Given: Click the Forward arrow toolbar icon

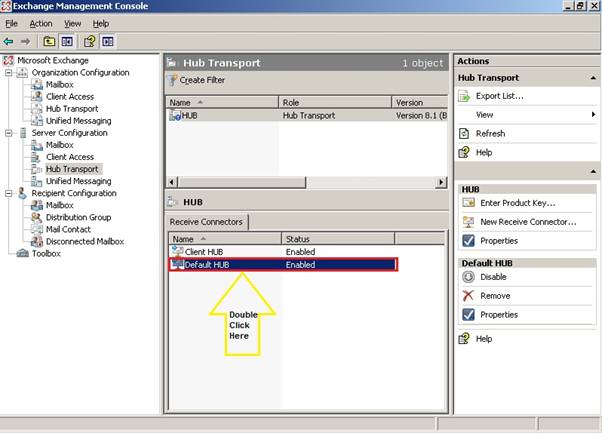Looking at the screenshot, I should (25, 41).
